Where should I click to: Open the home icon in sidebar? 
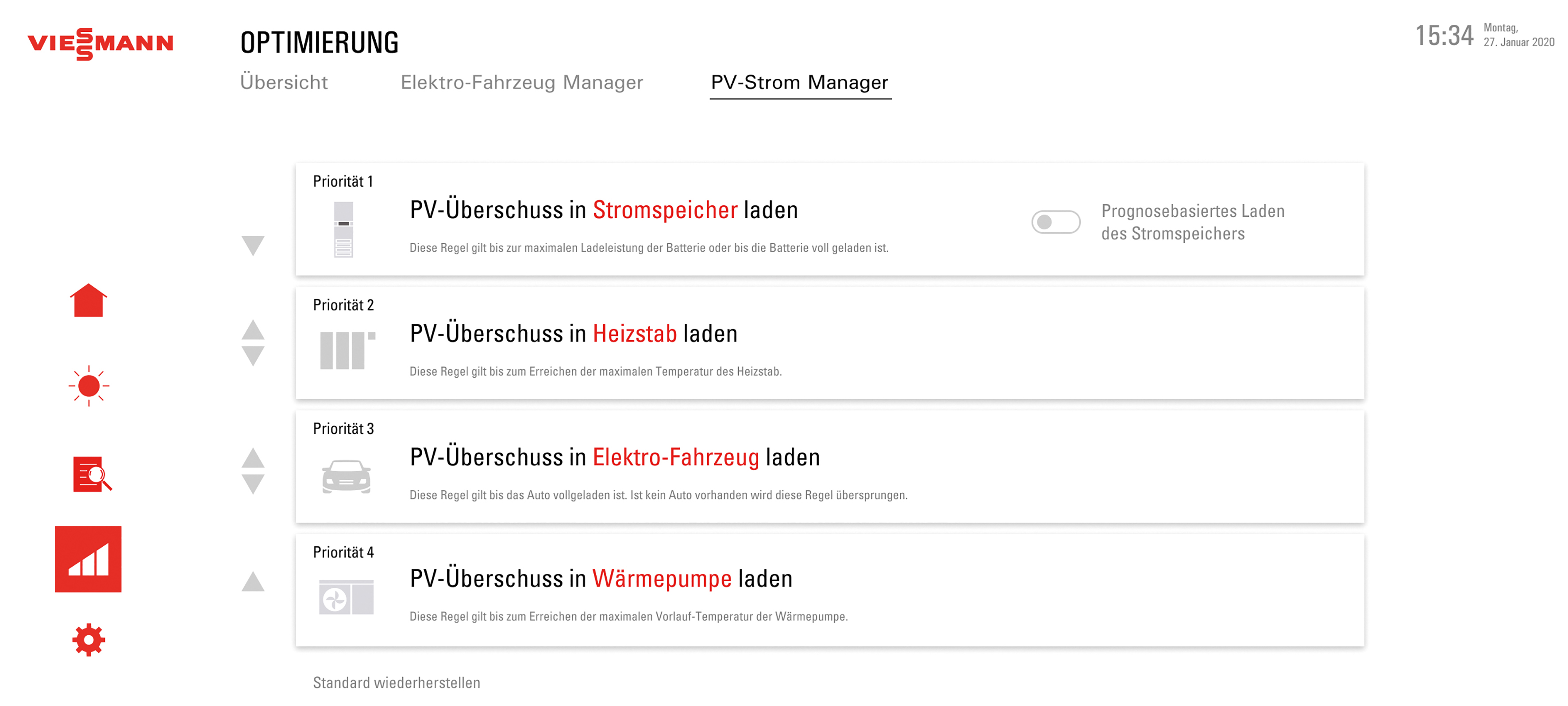(88, 300)
